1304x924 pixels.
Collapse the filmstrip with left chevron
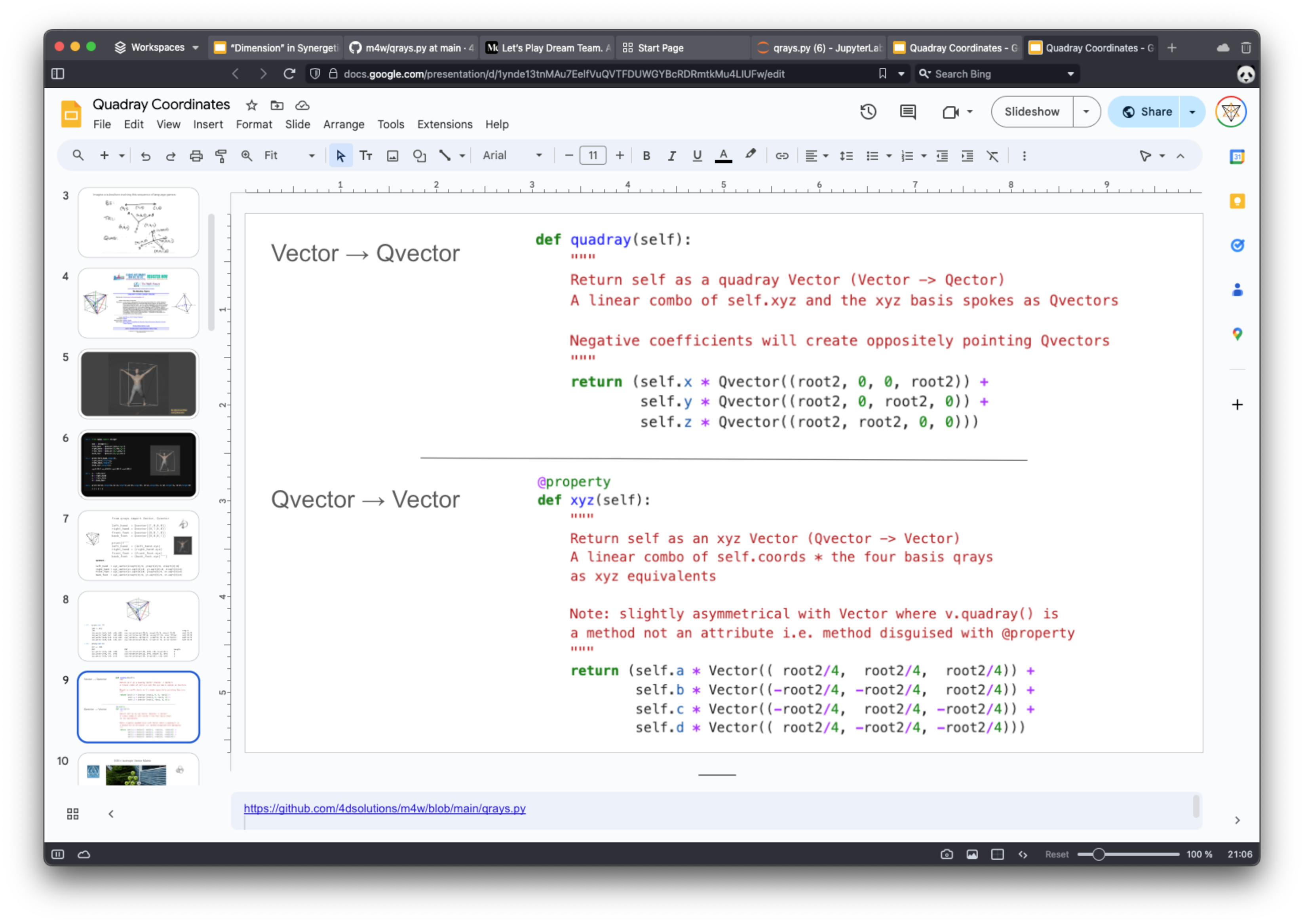pos(111,814)
